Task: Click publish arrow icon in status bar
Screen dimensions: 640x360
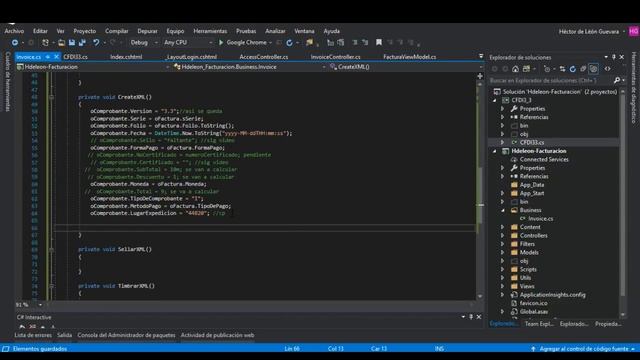Action: pyautogui.click(x=533, y=349)
